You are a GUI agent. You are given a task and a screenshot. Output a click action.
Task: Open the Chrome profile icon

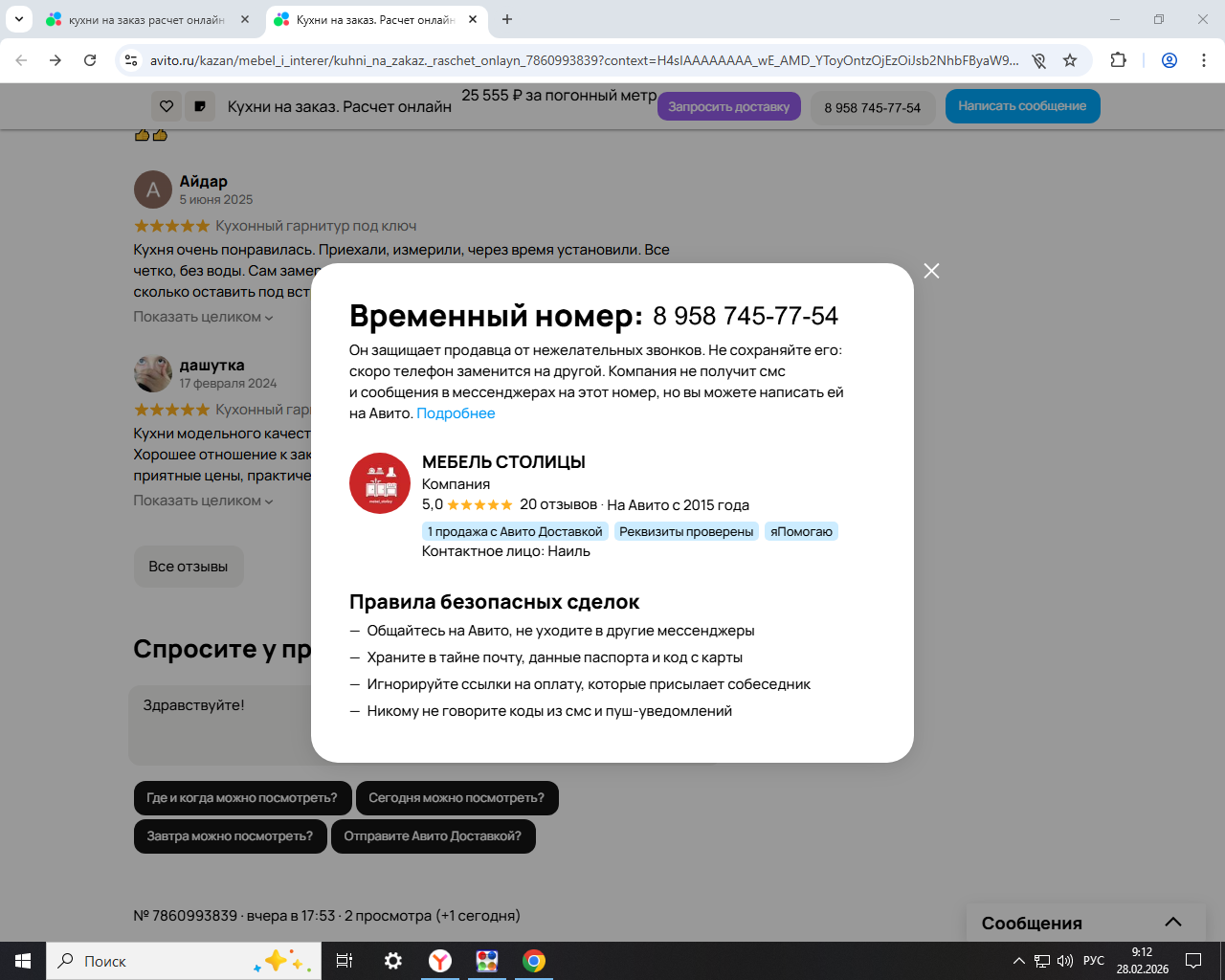pos(1169,60)
